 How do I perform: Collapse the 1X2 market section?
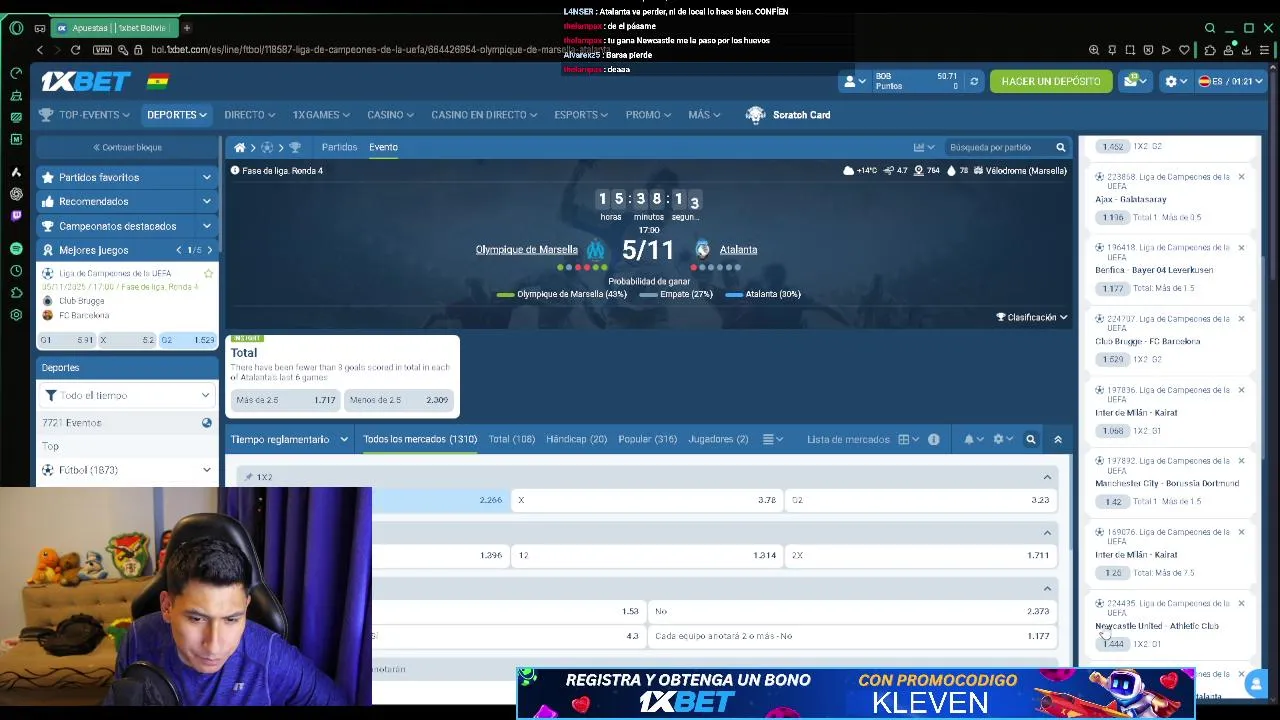coord(1047,477)
